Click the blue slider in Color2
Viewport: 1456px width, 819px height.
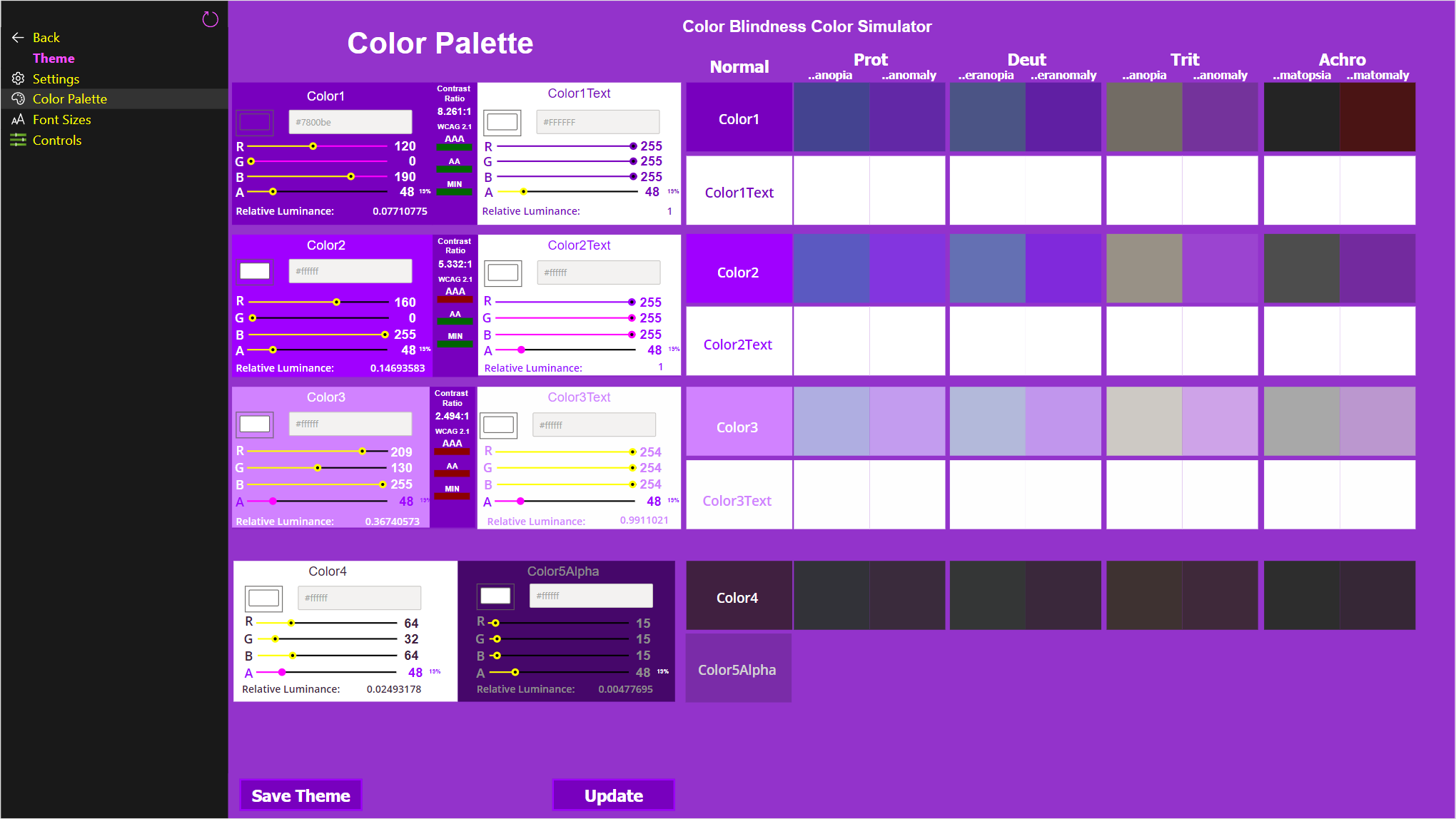(383, 334)
